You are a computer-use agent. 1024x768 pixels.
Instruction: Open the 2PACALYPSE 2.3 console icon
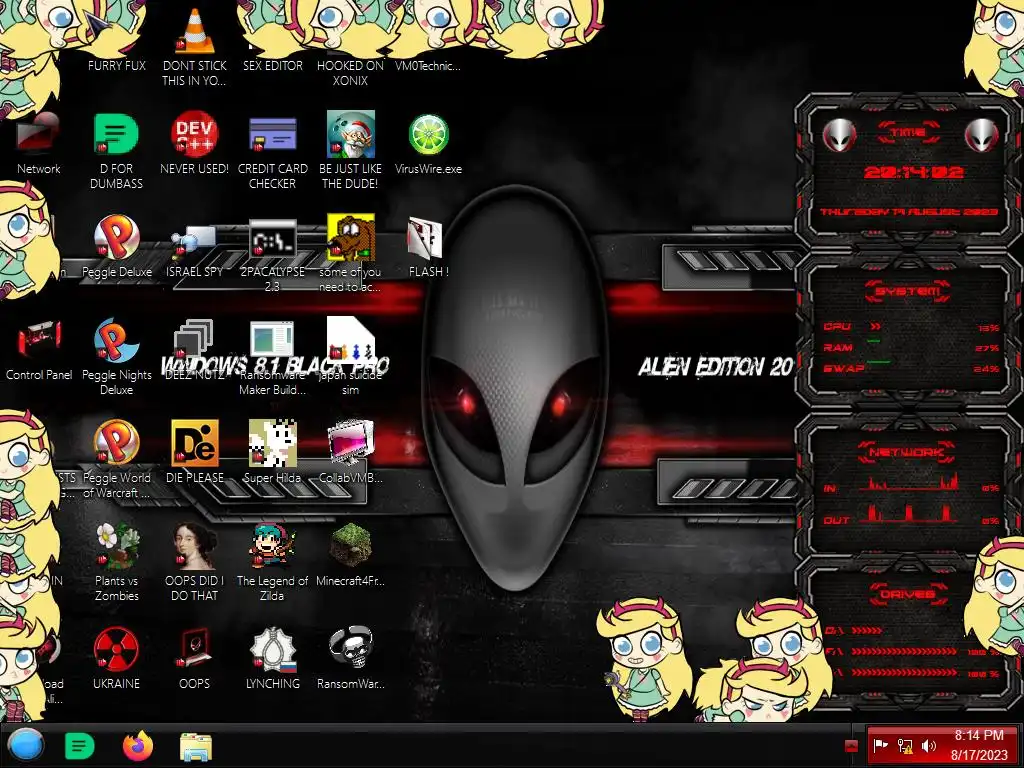tap(272, 255)
